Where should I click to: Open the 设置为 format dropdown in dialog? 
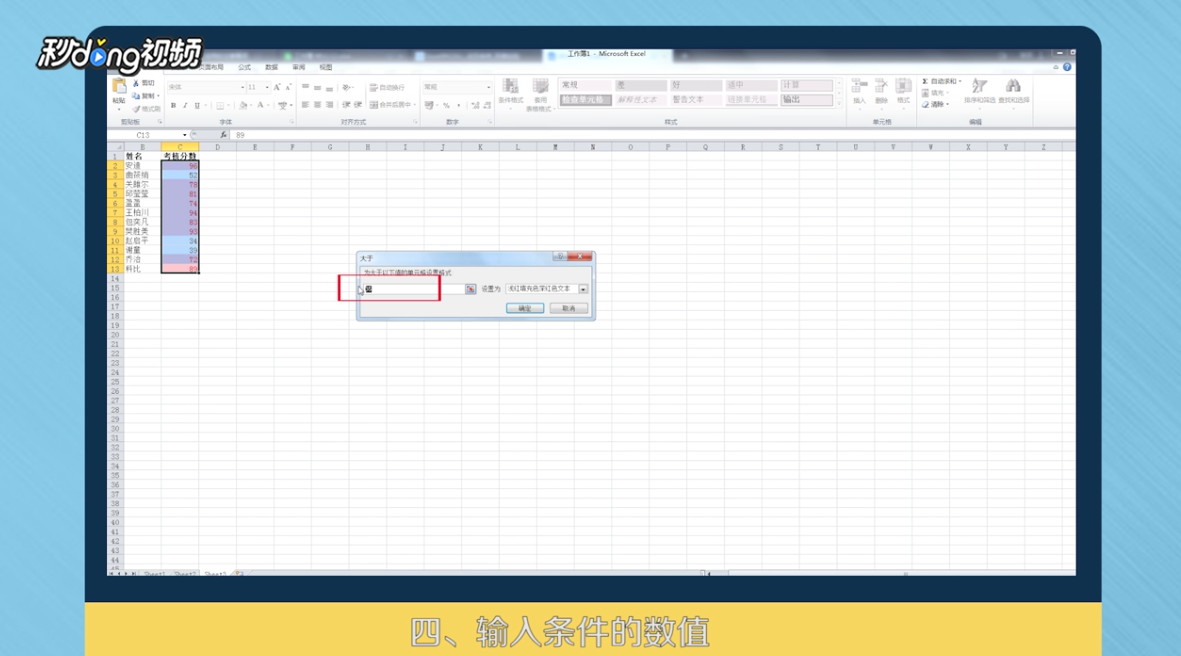coord(583,289)
